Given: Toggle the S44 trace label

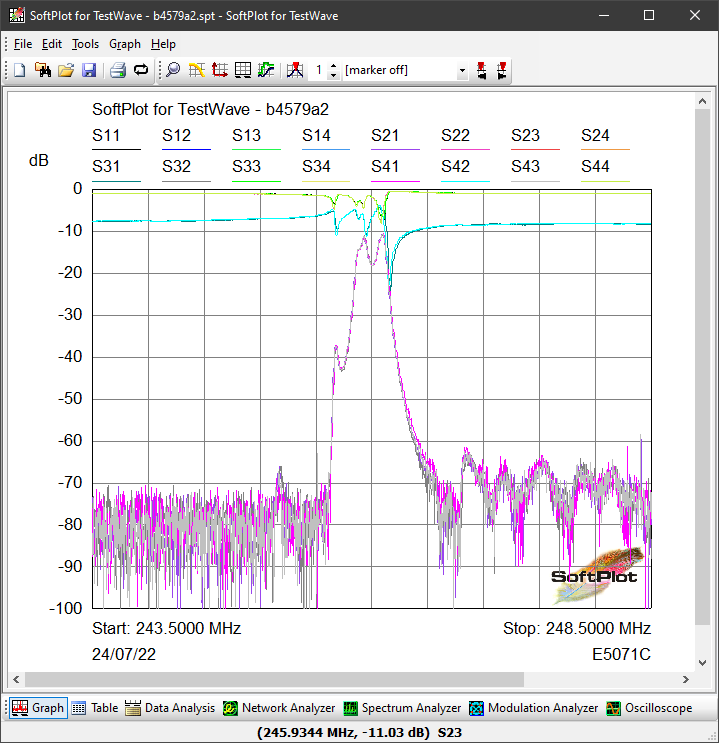Looking at the screenshot, I should pyautogui.click(x=595, y=167).
